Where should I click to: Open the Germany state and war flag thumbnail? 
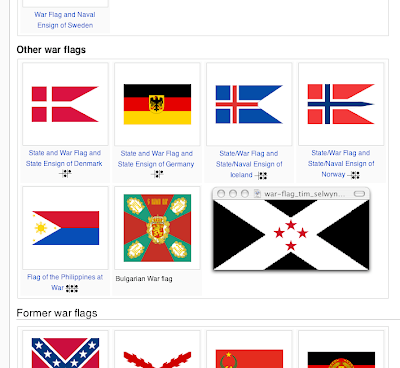point(157,104)
